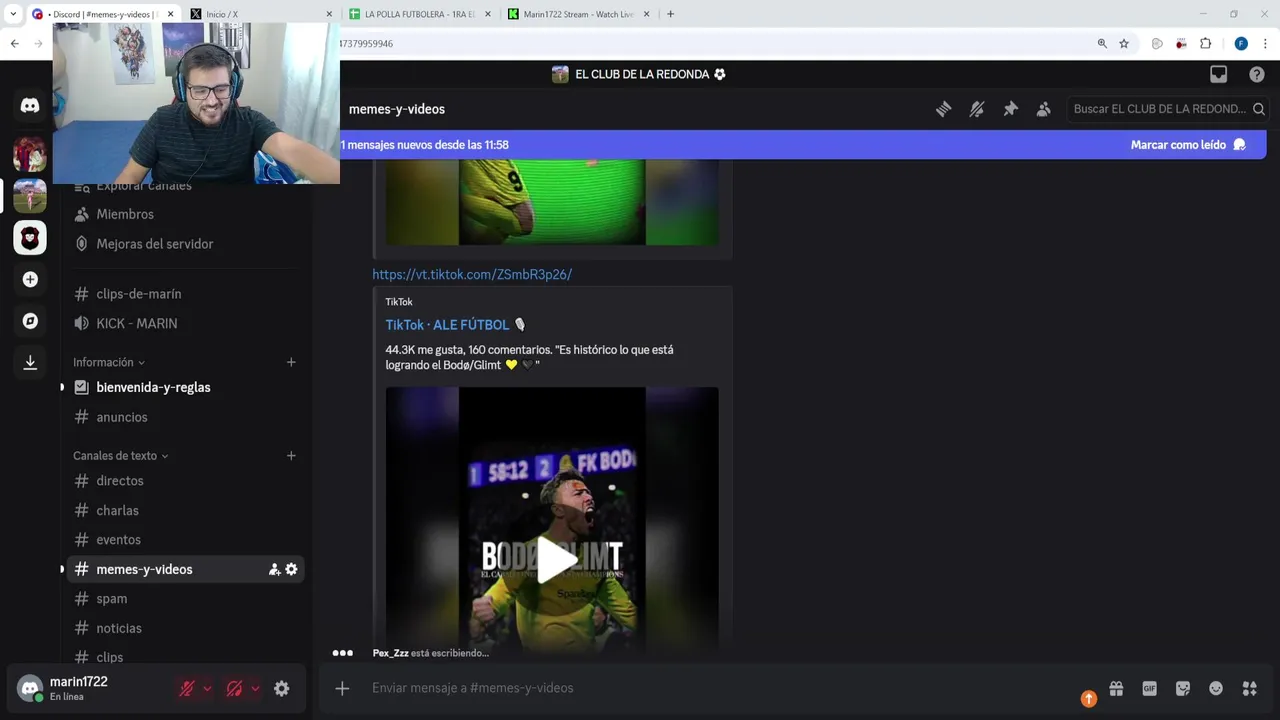The height and width of the screenshot is (720, 1280).
Task: Open the vt.tiktok.com link
Action: [x=472, y=274]
